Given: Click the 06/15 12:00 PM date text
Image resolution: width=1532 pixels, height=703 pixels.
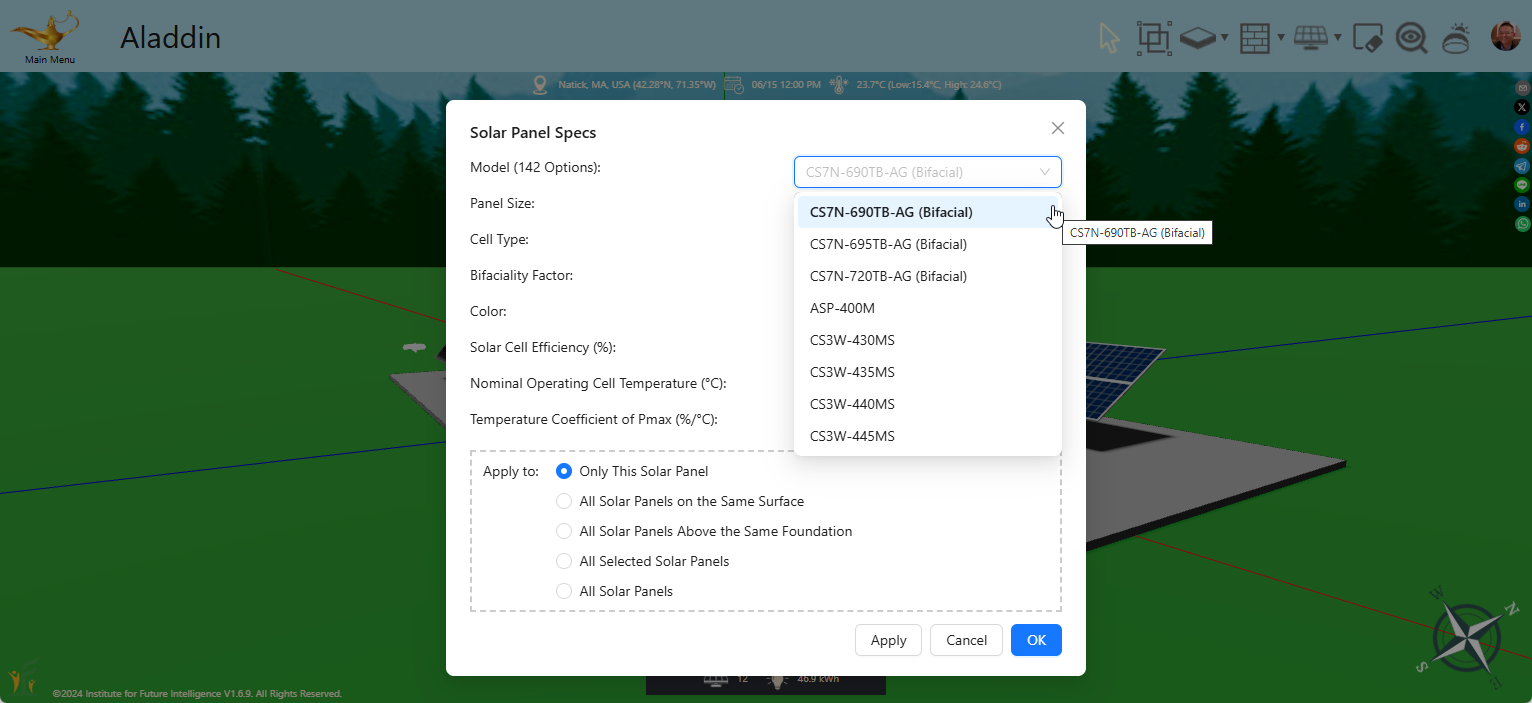Looking at the screenshot, I should pos(785,85).
